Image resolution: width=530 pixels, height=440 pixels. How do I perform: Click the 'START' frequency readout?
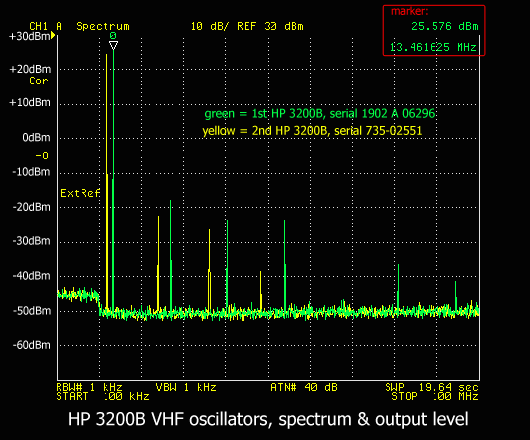tap(103, 396)
